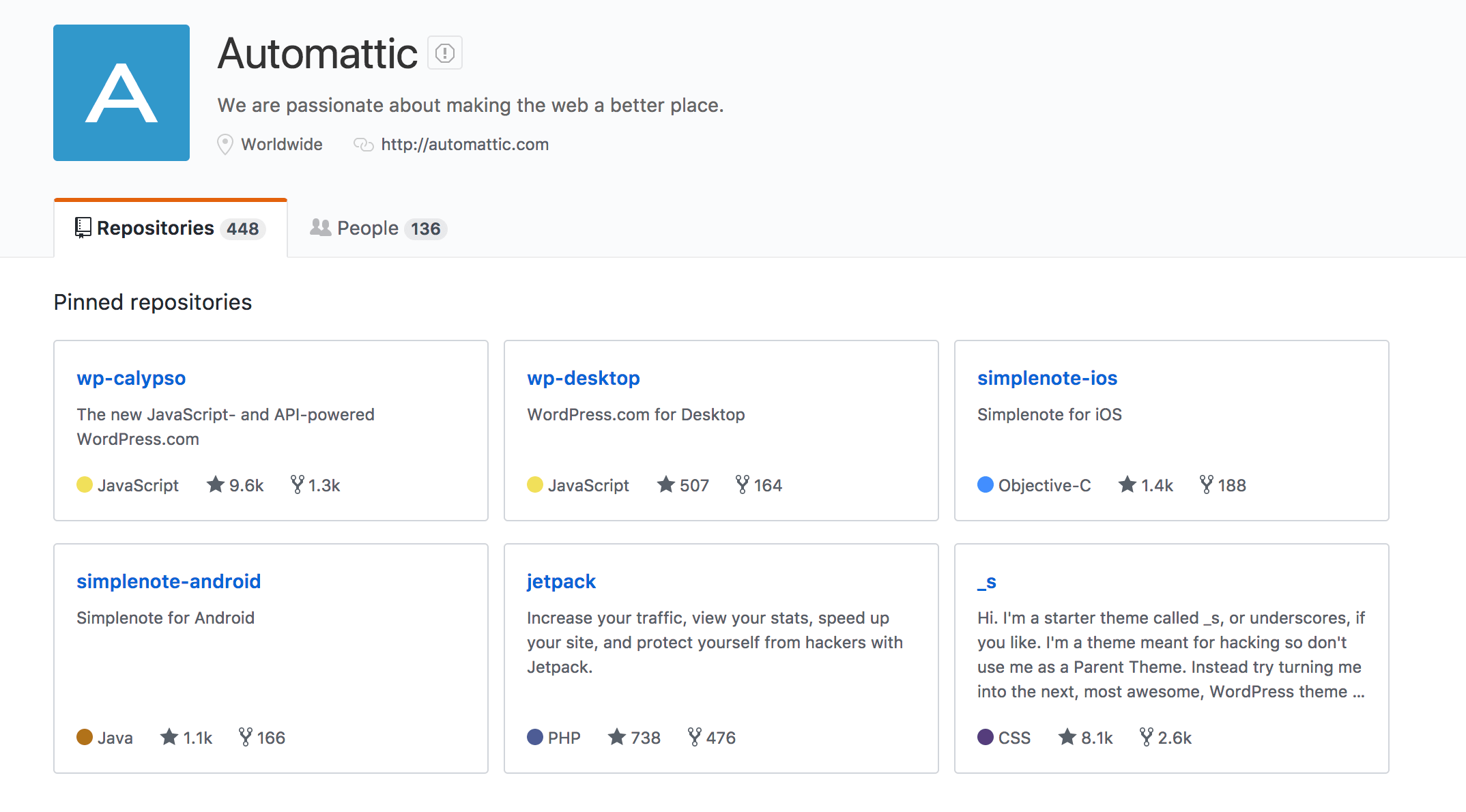1466x812 pixels.
Task: Click yellow JavaScript color dot on wp-calypso
Action: 85,484
